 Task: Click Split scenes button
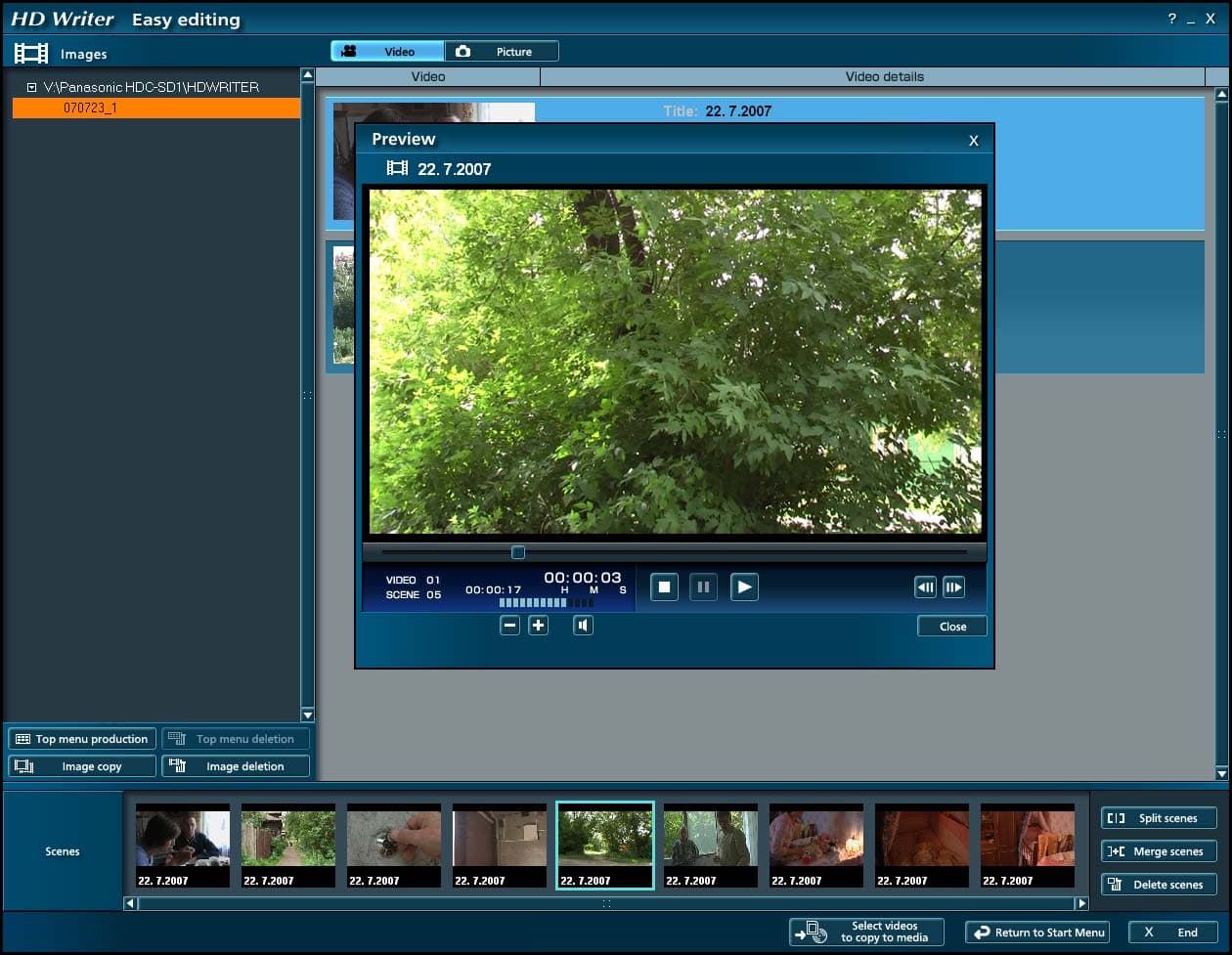pyautogui.click(x=1159, y=818)
